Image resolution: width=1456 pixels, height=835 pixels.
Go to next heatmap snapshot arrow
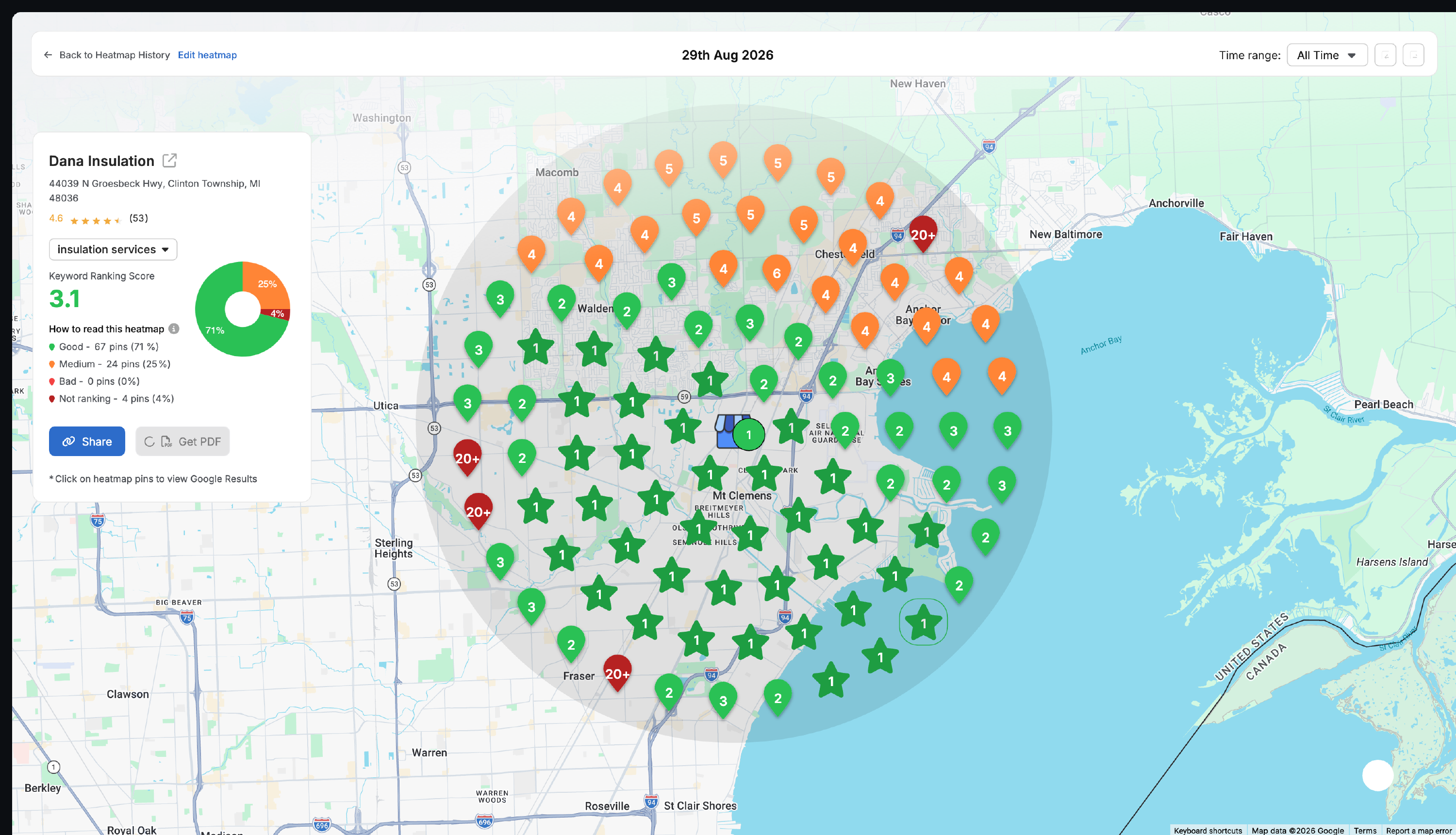[x=1413, y=55]
